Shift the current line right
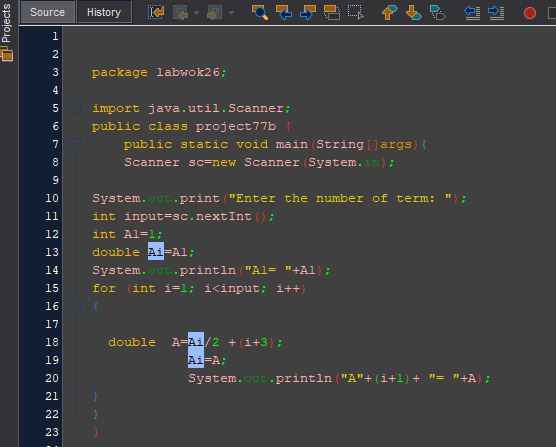This screenshot has width=556, height=447. click(x=496, y=12)
